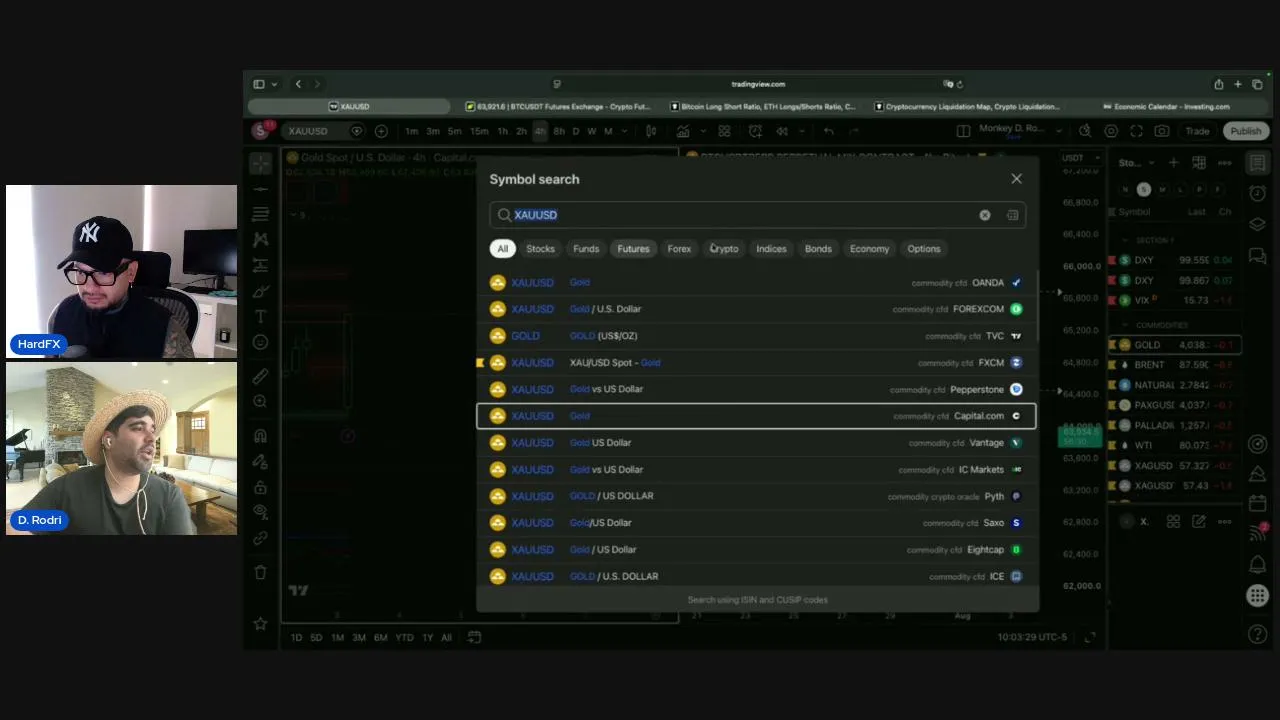Screen dimensions: 1280x720
Task: Close the Symbol search dialog
Action: coord(1016,179)
